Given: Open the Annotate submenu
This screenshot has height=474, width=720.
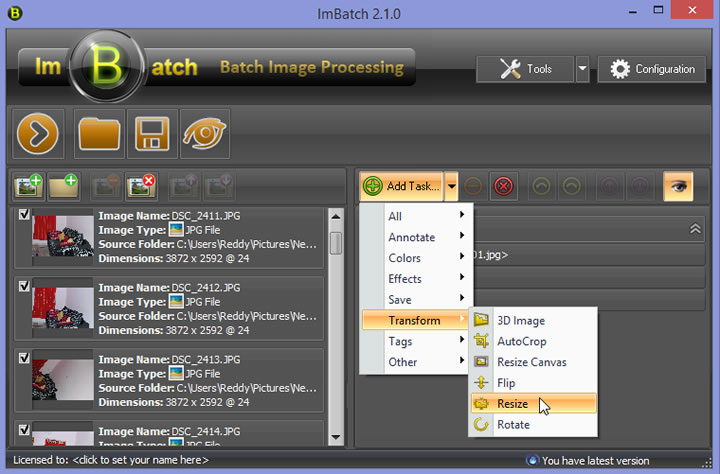Looking at the screenshot, I should tap(415, 237).
